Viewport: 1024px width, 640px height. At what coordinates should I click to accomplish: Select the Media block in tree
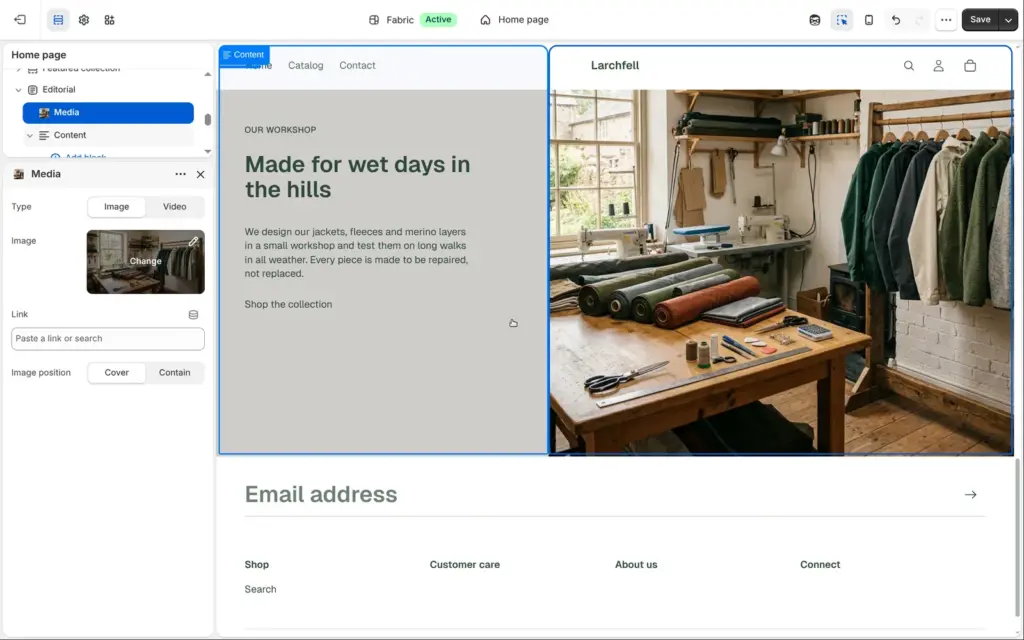(x=108, y=112)
